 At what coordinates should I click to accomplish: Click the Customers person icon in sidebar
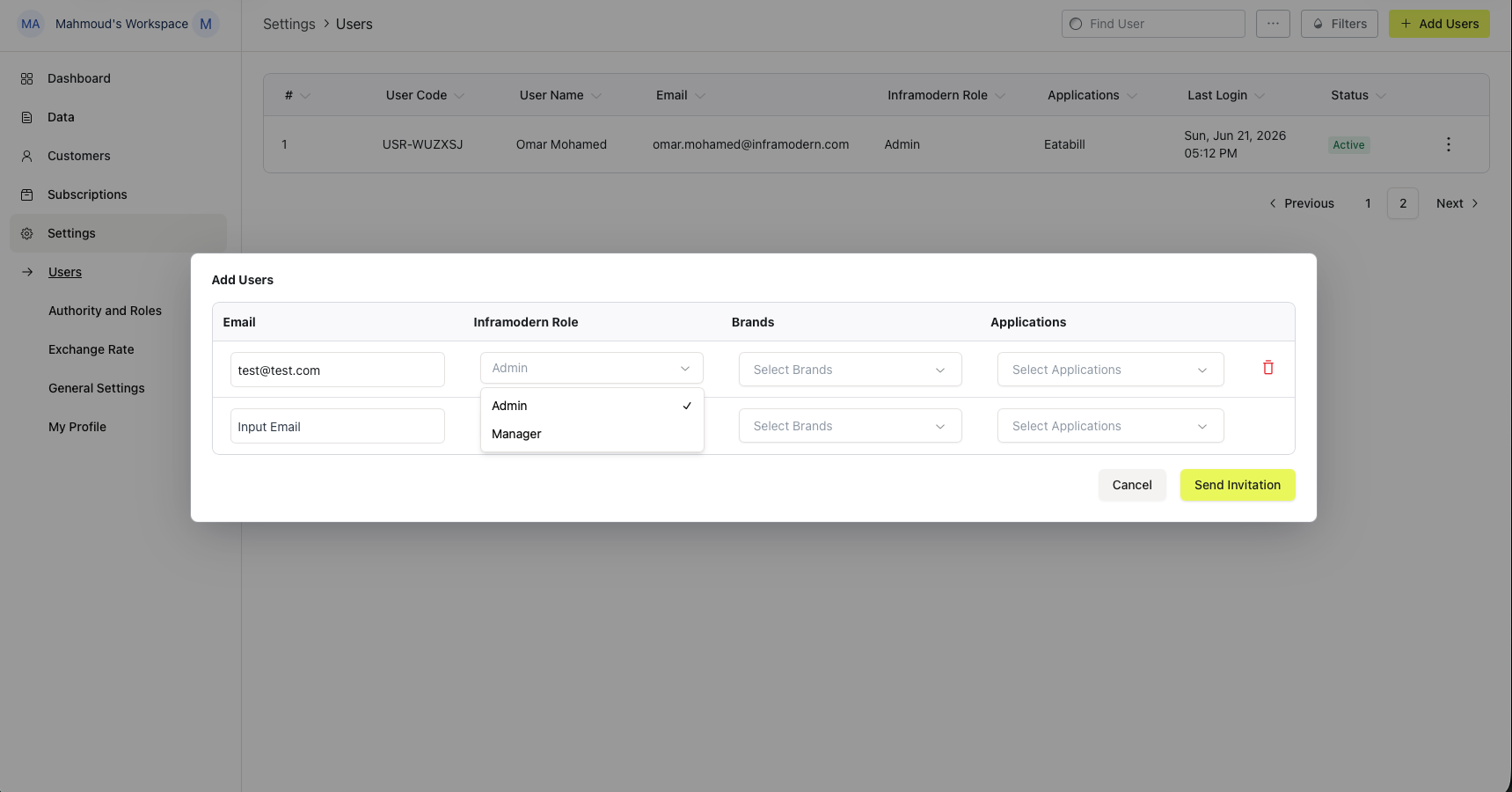point(27,156)
